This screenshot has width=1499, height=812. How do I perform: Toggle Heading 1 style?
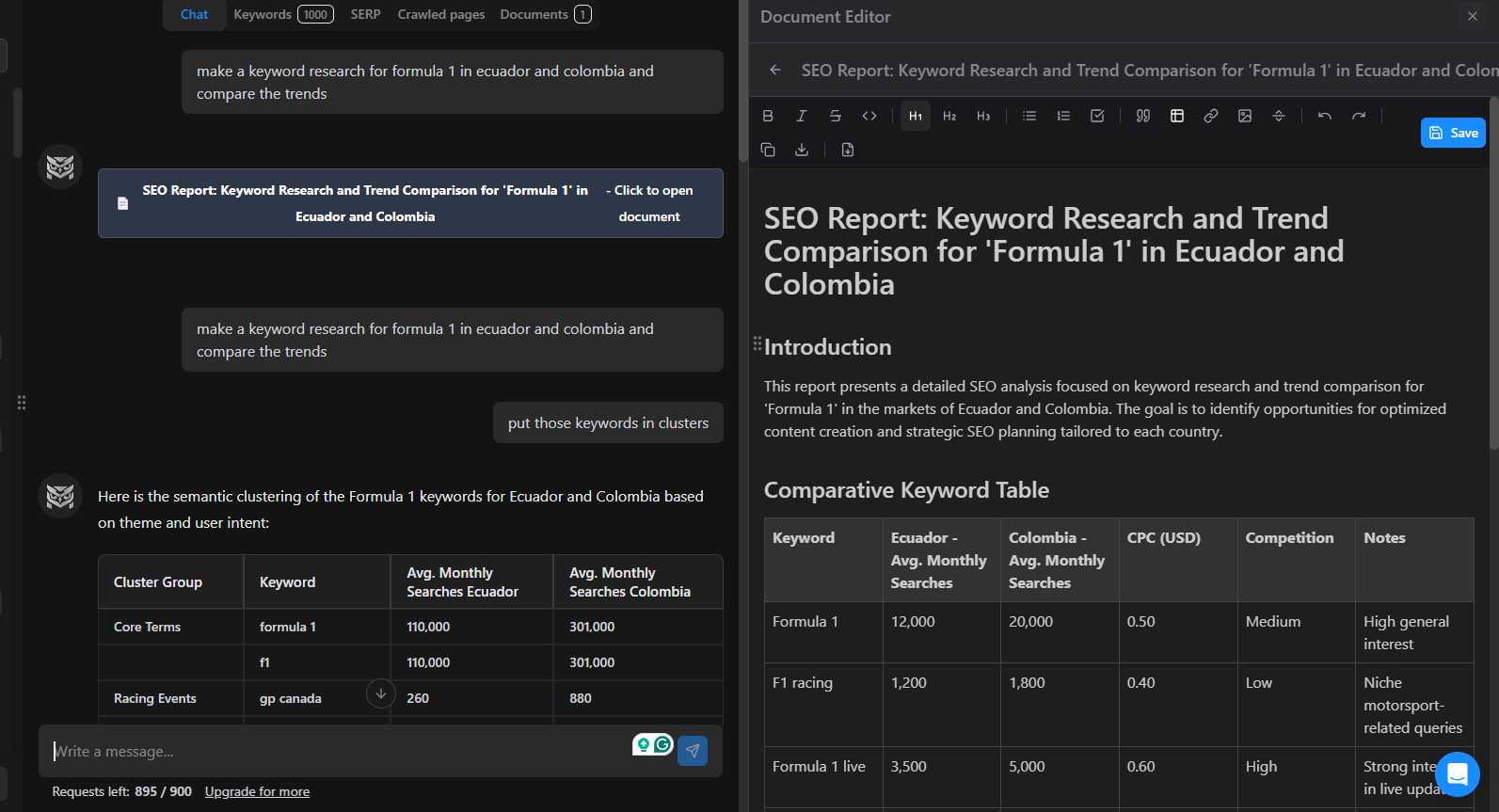click(916, 116)
